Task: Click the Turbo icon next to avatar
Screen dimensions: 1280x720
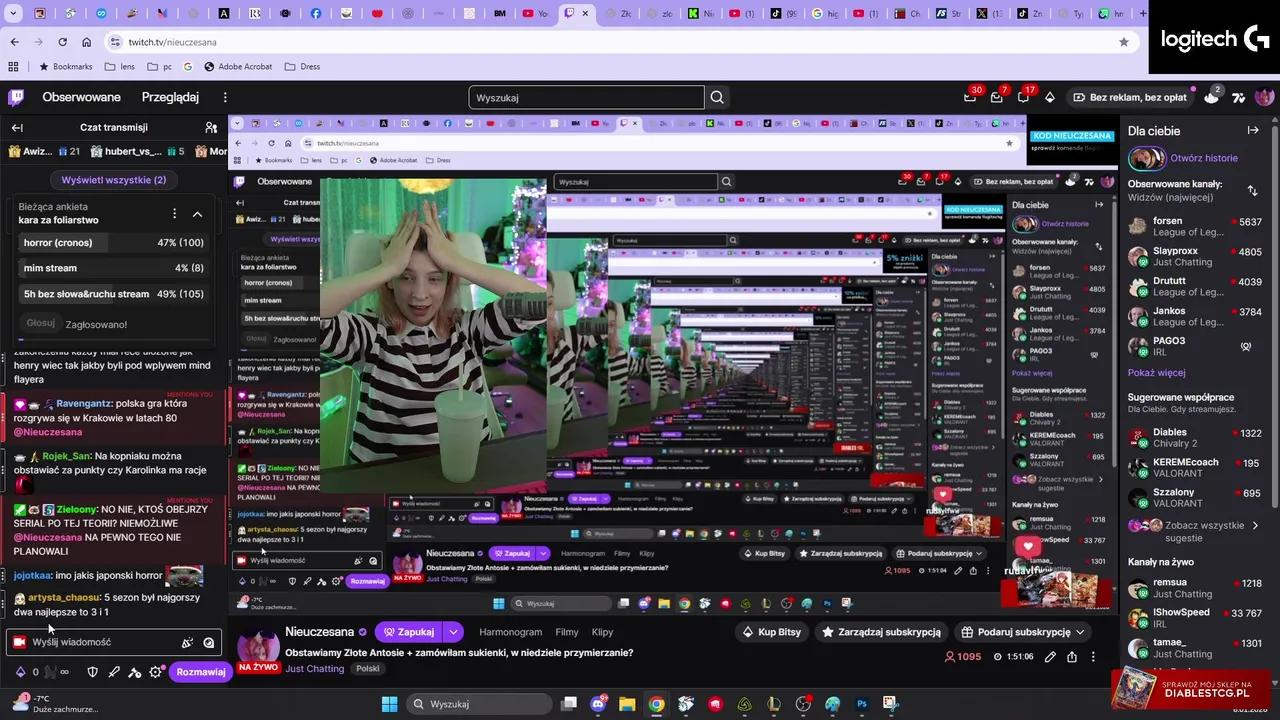Action: [1239, 97]
